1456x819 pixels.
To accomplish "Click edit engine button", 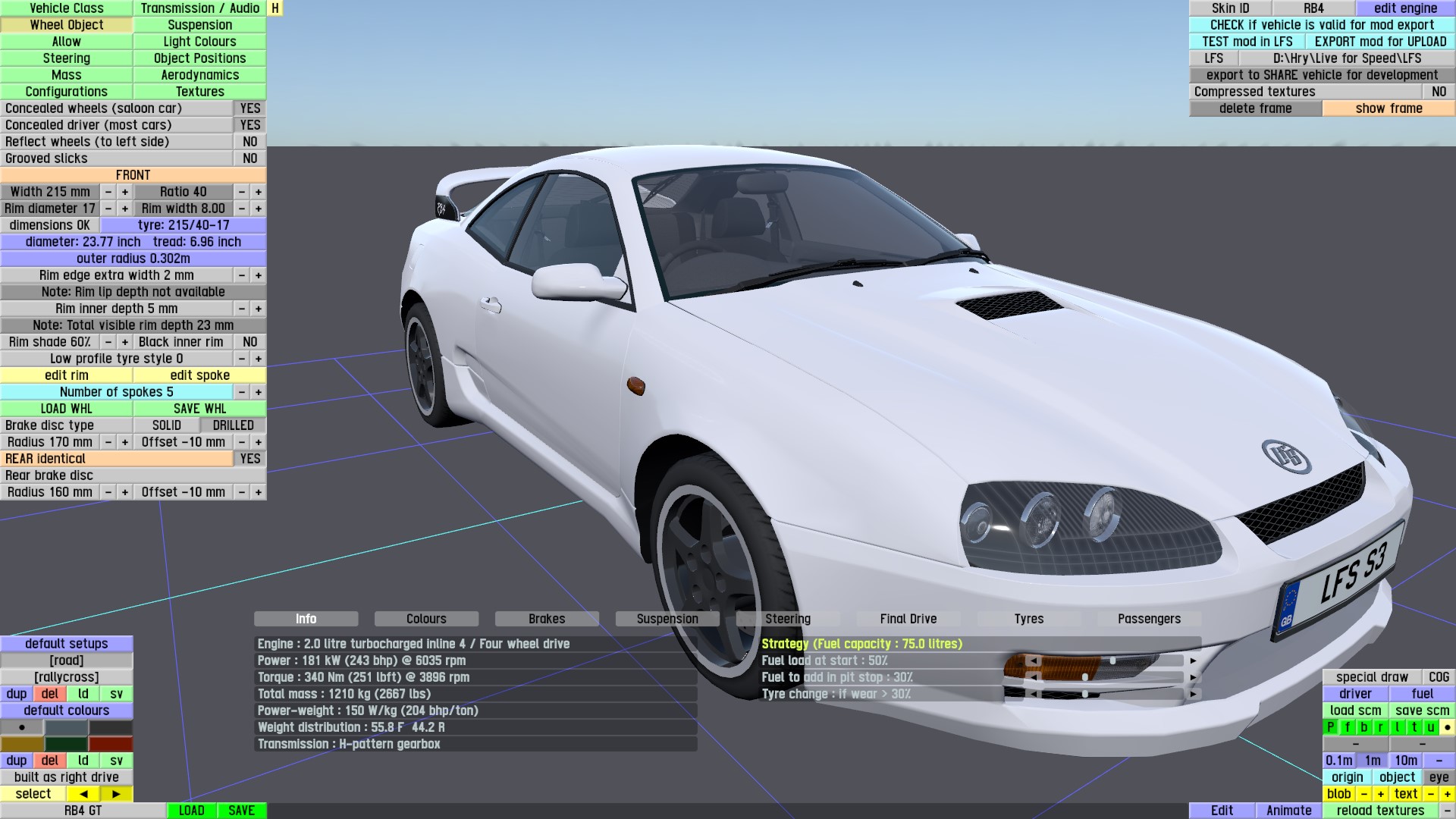I will (x=1404, y=8).
